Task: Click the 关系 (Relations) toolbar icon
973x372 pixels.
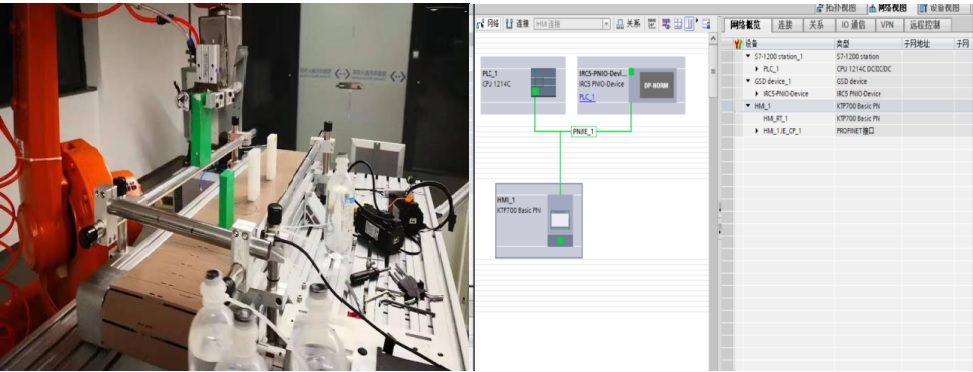Action: (629, 24)
